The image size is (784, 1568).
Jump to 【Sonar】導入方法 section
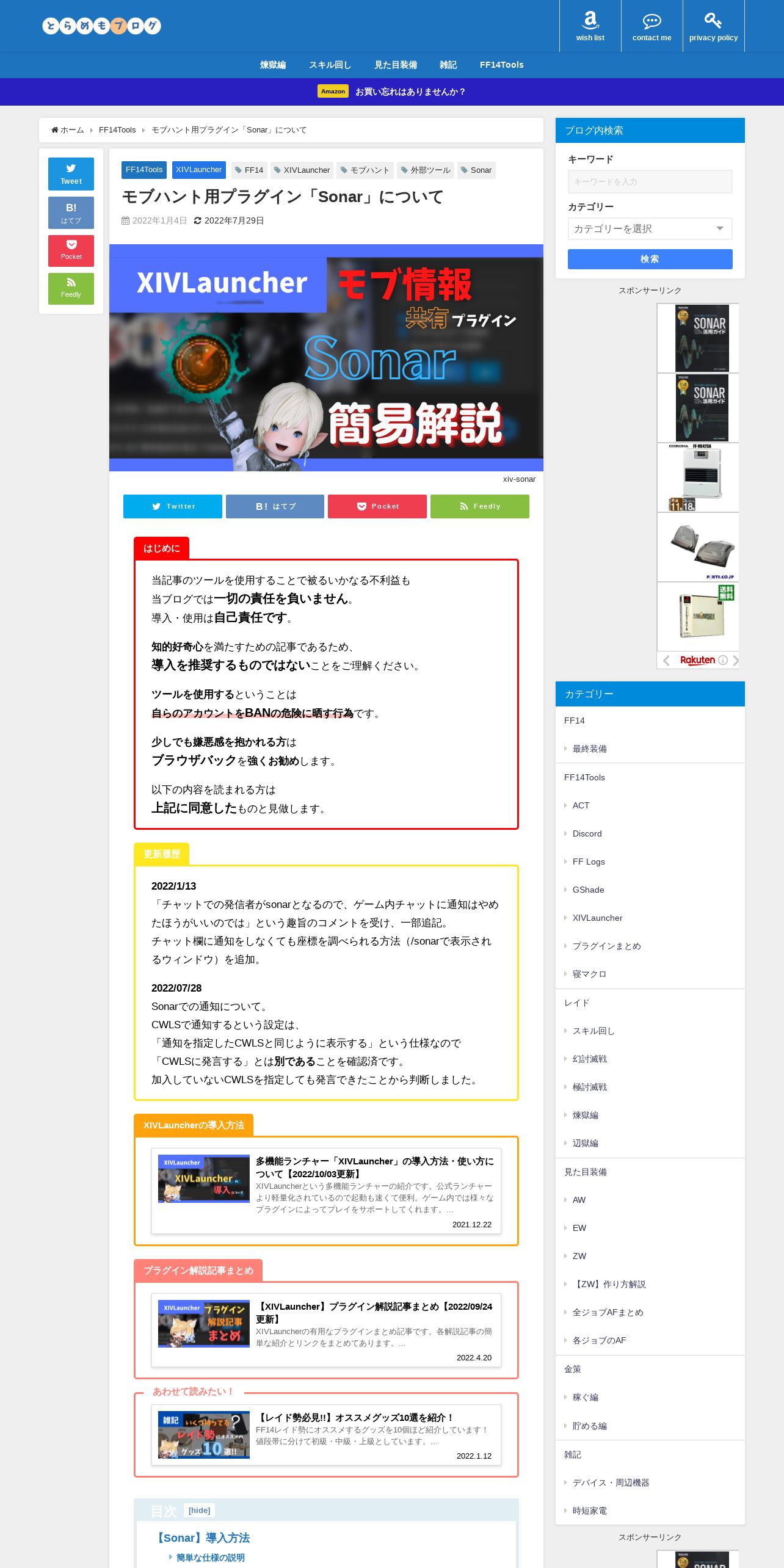(202, 1537)
